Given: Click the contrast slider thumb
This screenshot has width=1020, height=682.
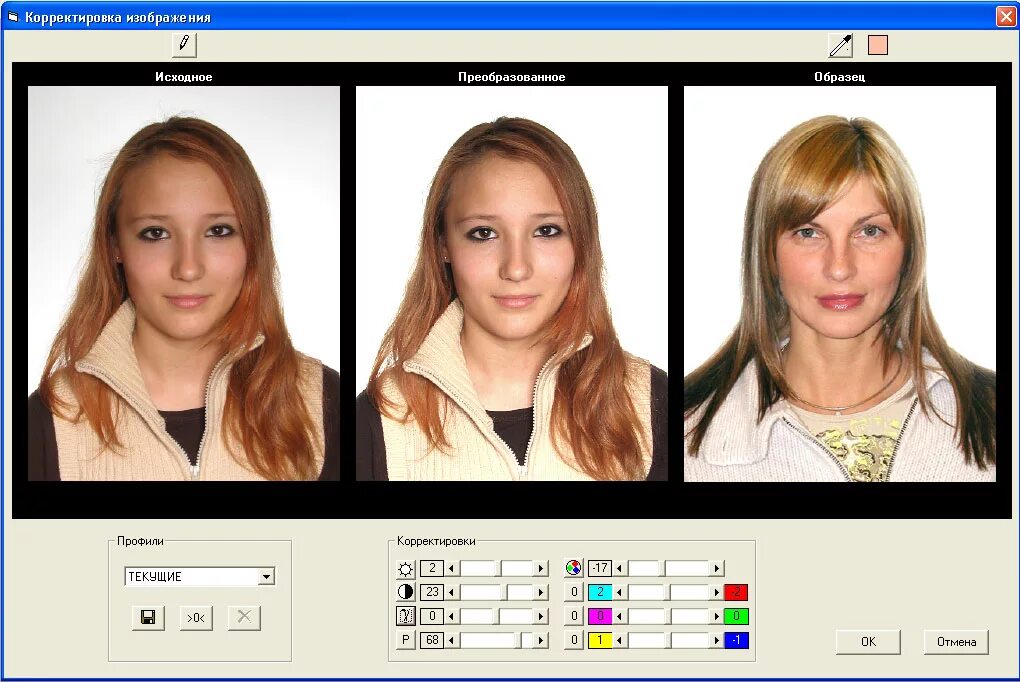Looking at the screenshot, I should [504, 592].
